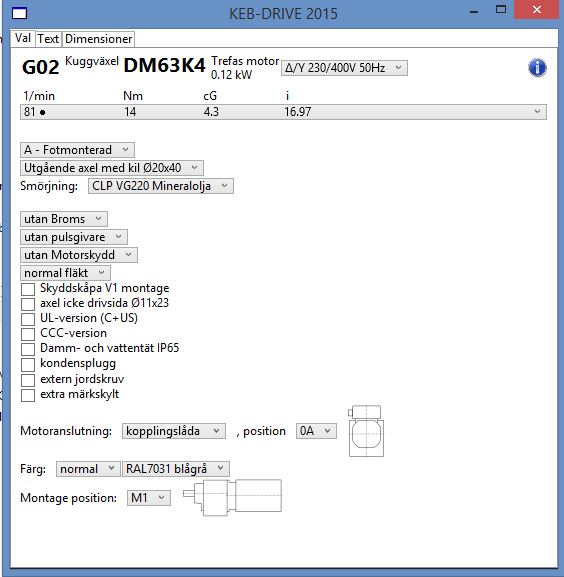Click the window system menu icon
564x577 pixels.
coord(19,14)
